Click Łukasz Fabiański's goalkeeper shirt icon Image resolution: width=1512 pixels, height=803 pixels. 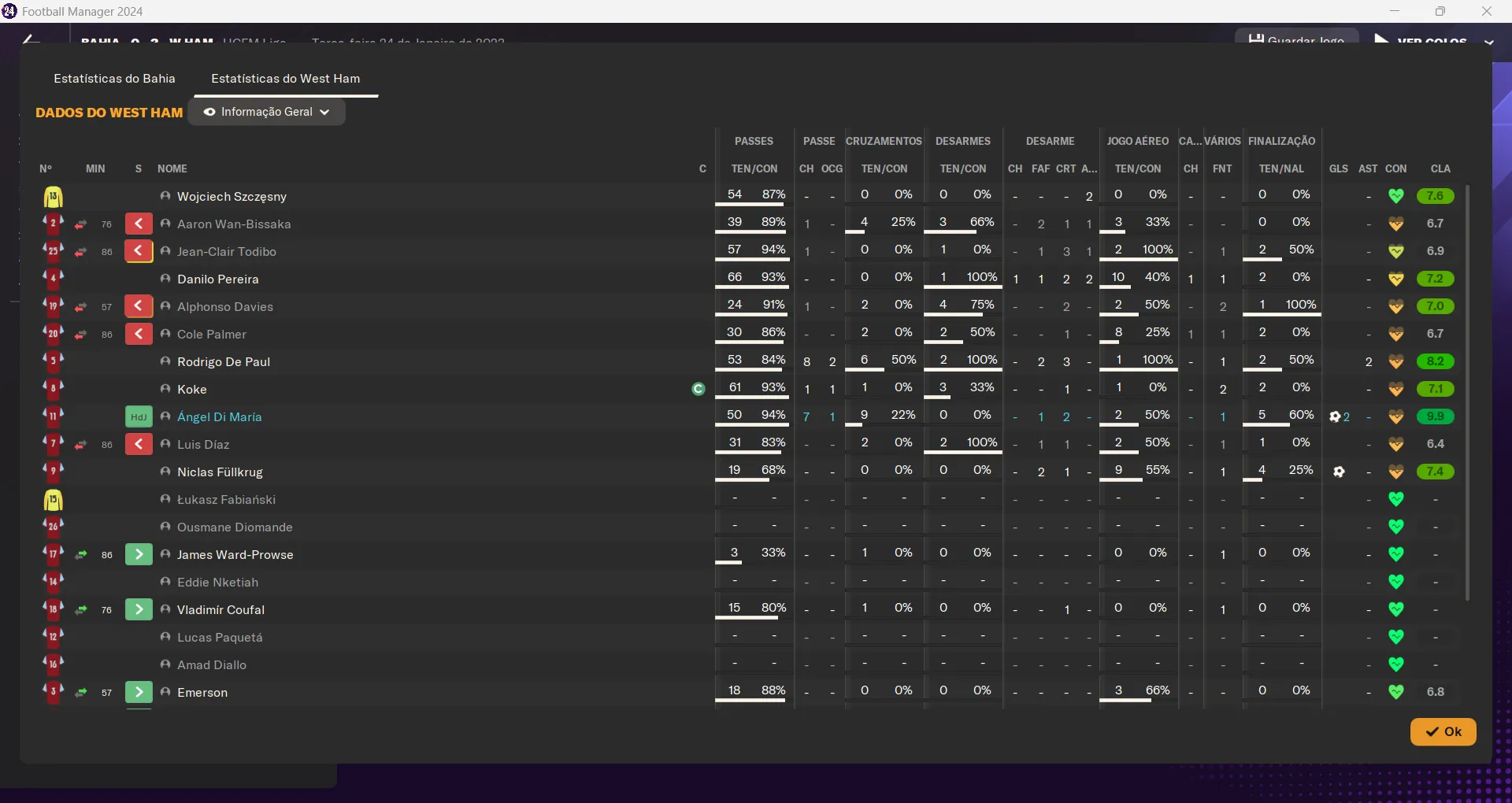click(x=53, y=500)
